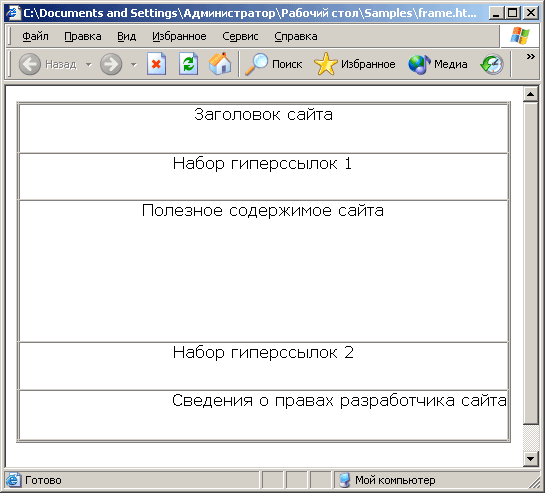Click the Forward arrow icon

click(111, 64)
